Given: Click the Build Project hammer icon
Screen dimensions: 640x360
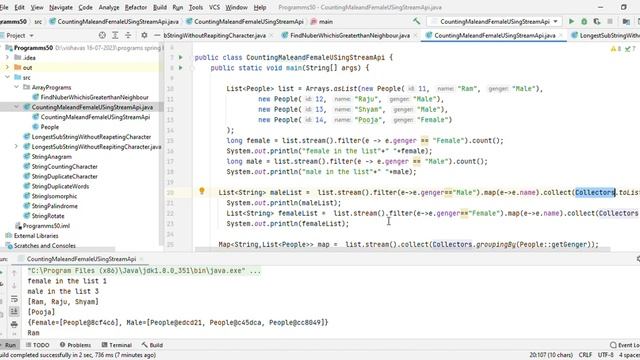Looking at the screenshot, I should coord(416,21).
